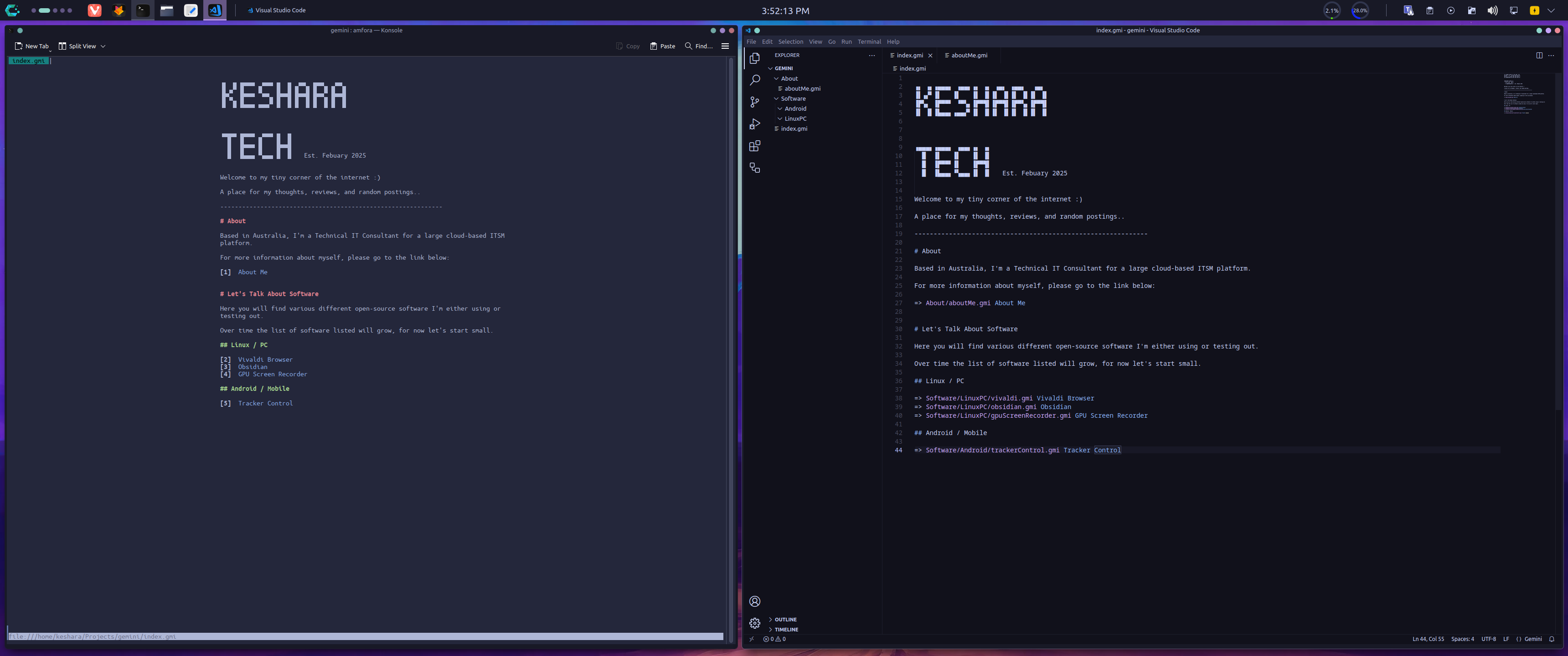Open the Help menu in VS Code
This screenshot has width=1568, height=656.
pyautogui.click(x=893, y=42)
